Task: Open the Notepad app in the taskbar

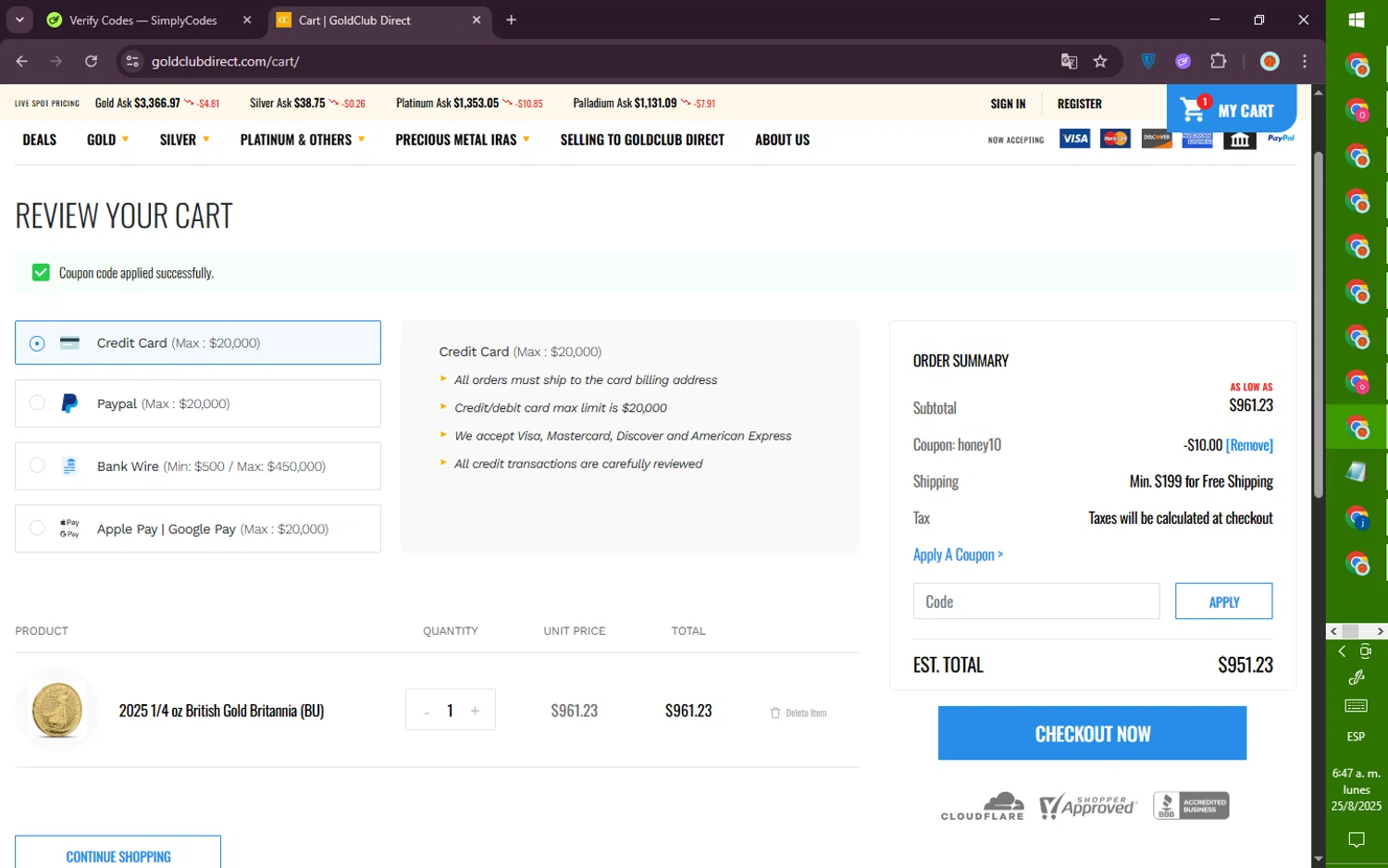Action: [x=1357, y=472]
